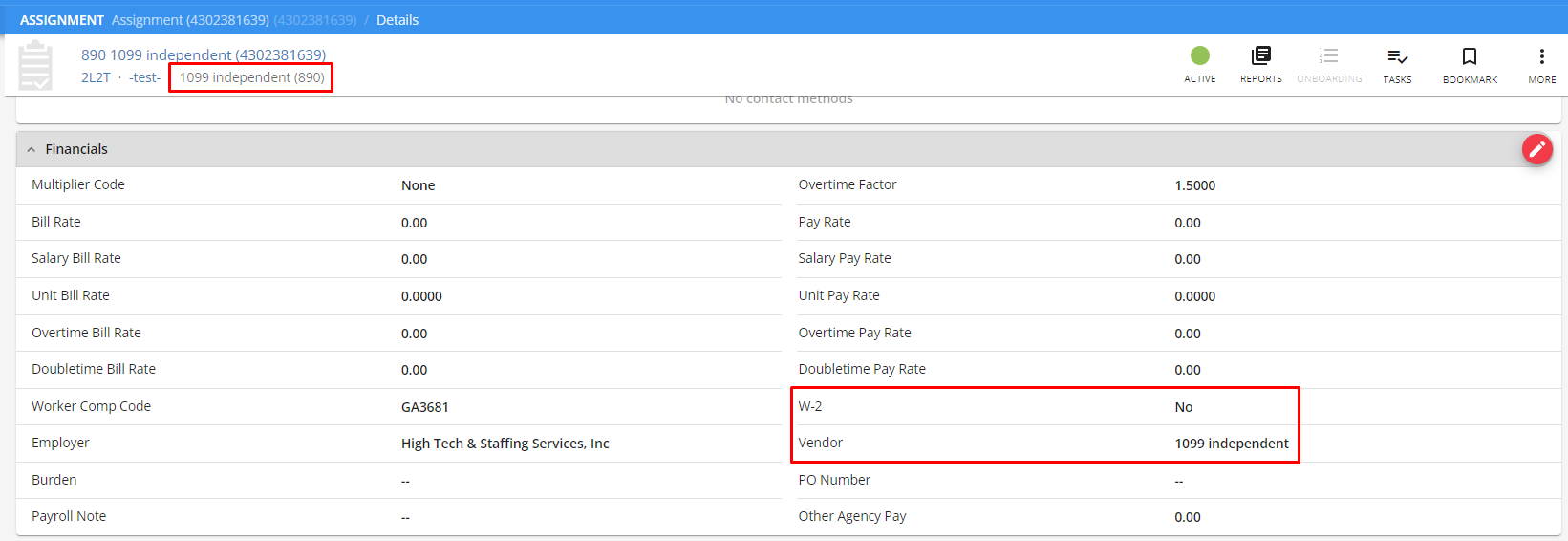The height and width of the screenshot is (541, 1568).
Task: Select the Employer value High Tech & Staffing Services, Inc
Action: [505, 444]
